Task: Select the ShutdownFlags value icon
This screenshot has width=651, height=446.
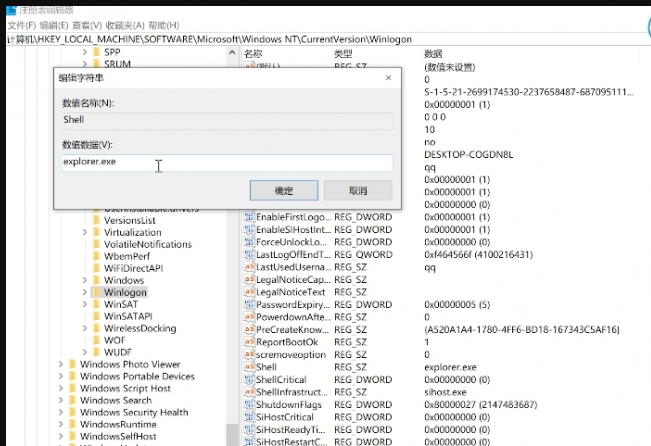Action: click(x=248, y=404)
